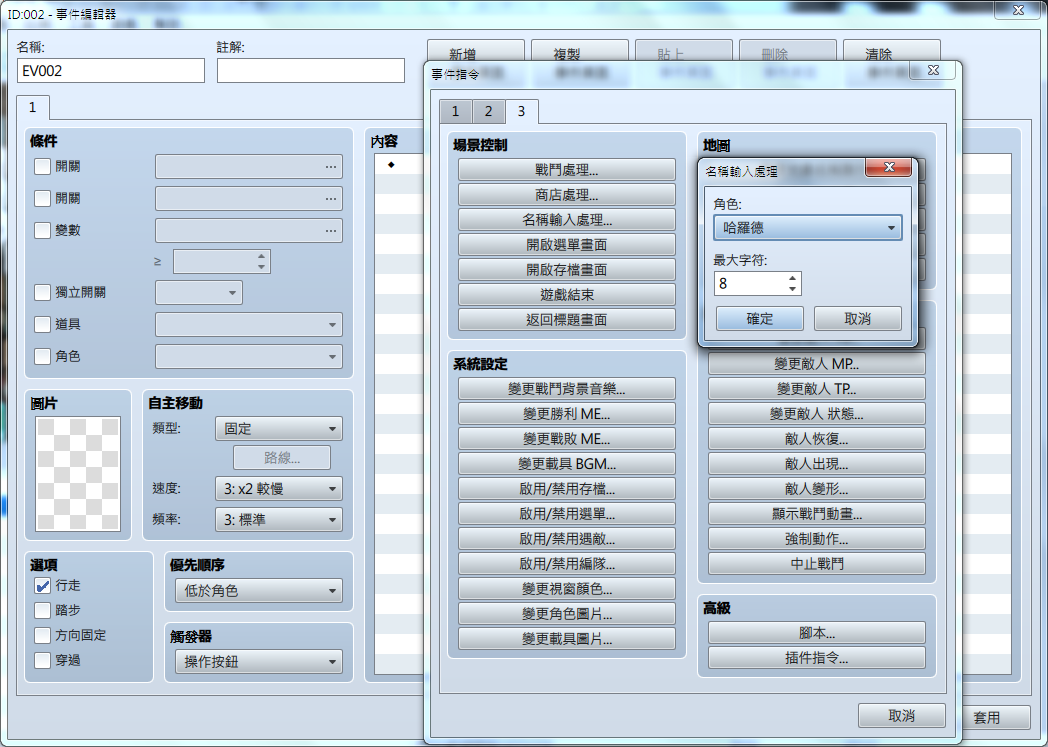The height and width of the screenshot is (747, 1048).
Task: Click 確定 in the name input dialog
Action: [x=759, y=319]
